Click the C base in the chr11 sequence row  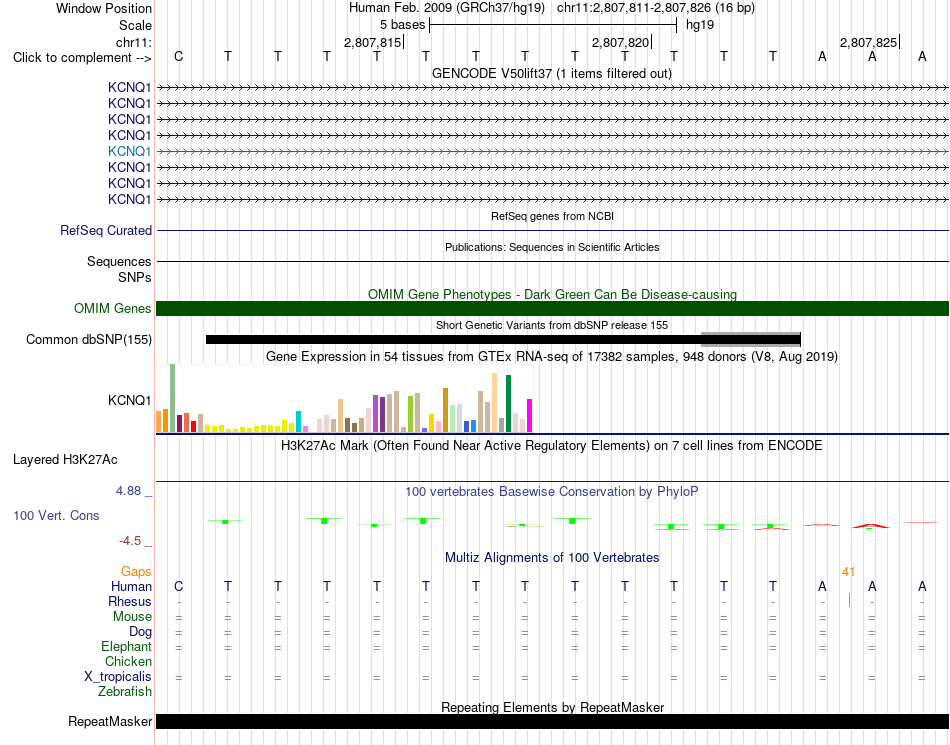[x=178, y=56]
